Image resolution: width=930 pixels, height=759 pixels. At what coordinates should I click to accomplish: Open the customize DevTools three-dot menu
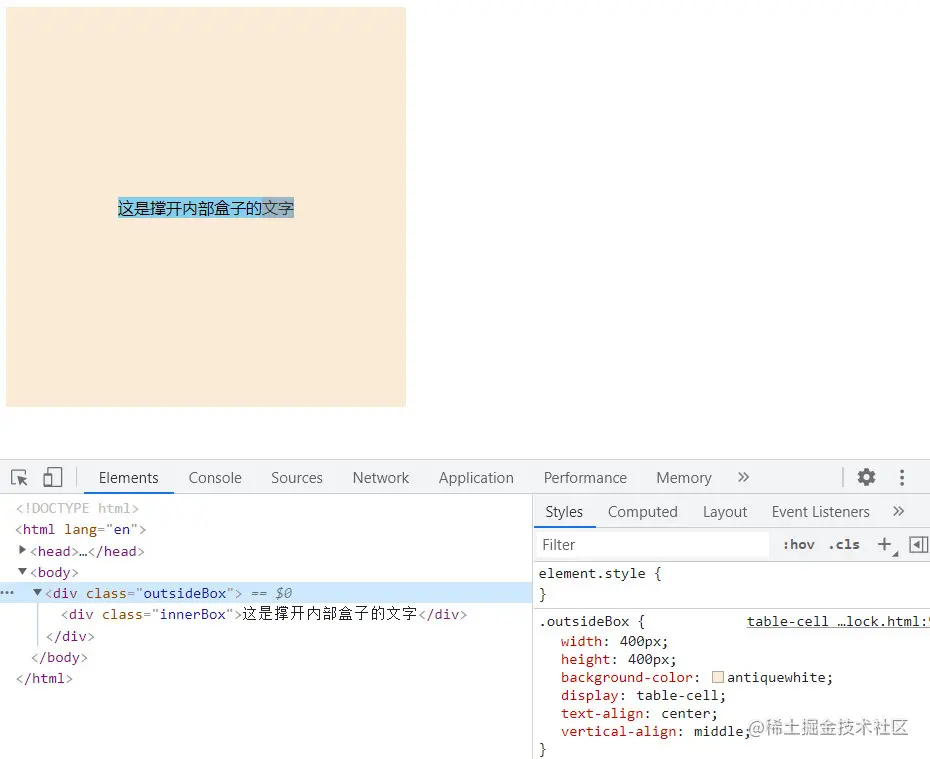pos(900,477)
